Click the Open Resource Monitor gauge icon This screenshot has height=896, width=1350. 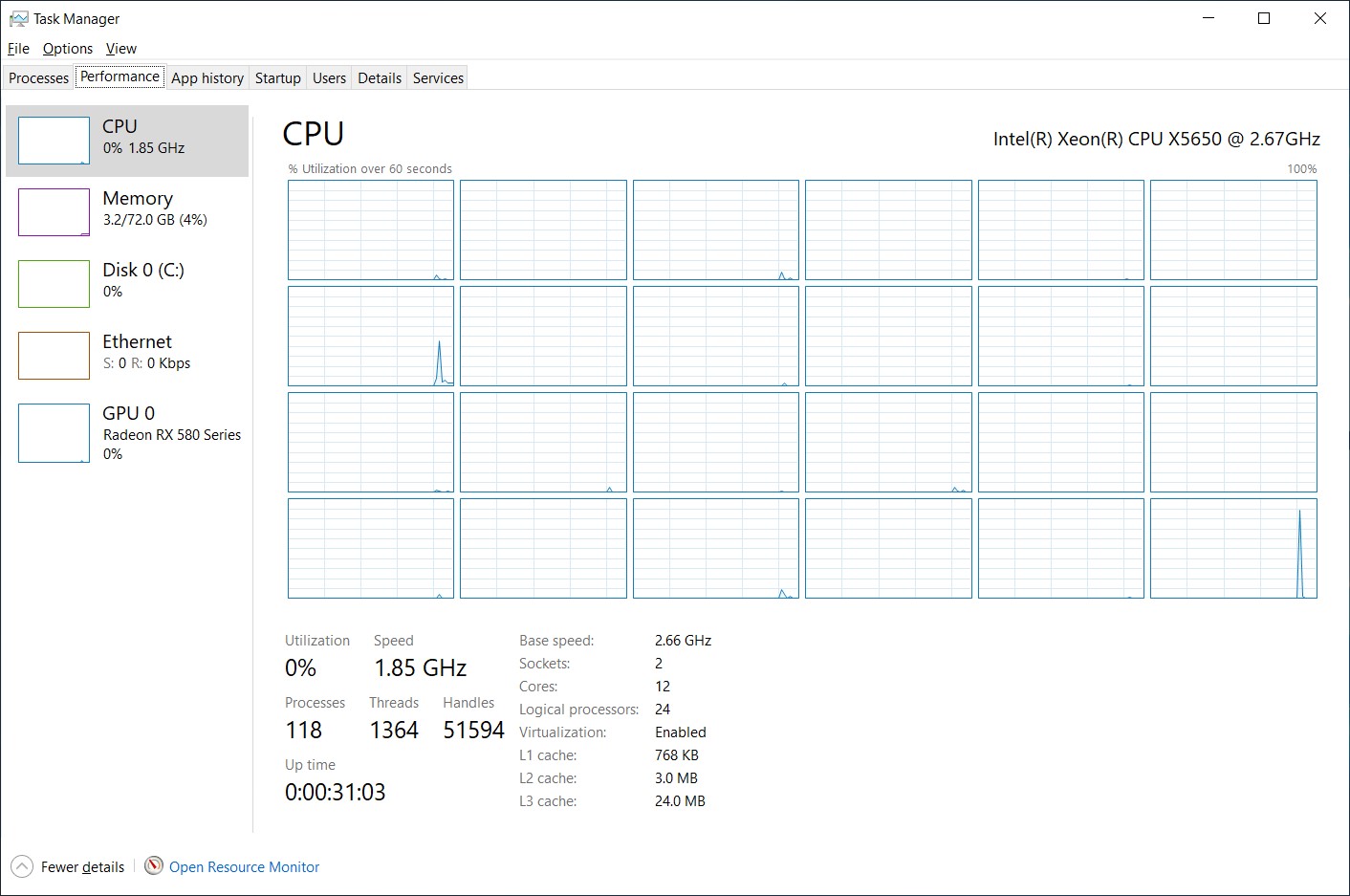click(153, 866)
